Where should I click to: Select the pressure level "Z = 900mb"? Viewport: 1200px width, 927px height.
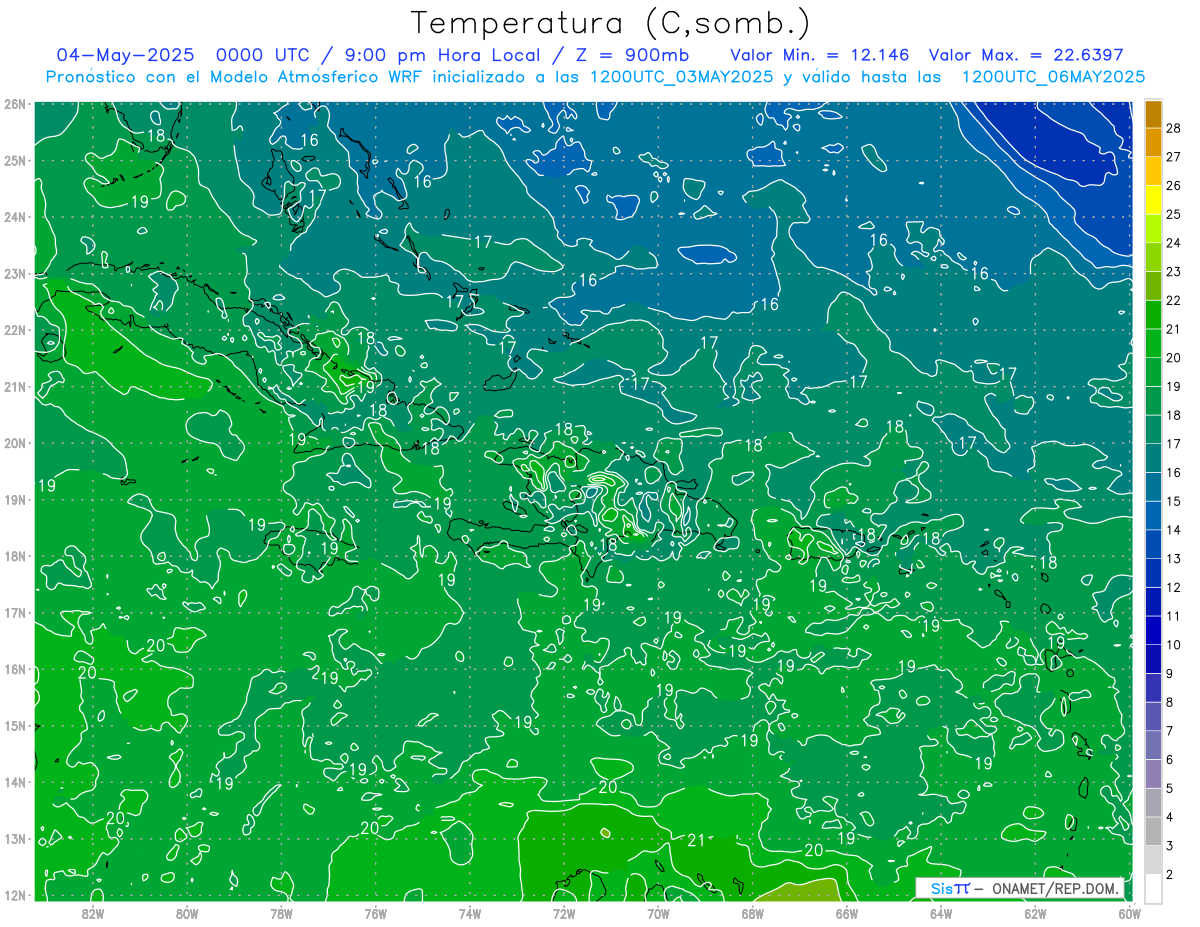(x=624, y=55)
